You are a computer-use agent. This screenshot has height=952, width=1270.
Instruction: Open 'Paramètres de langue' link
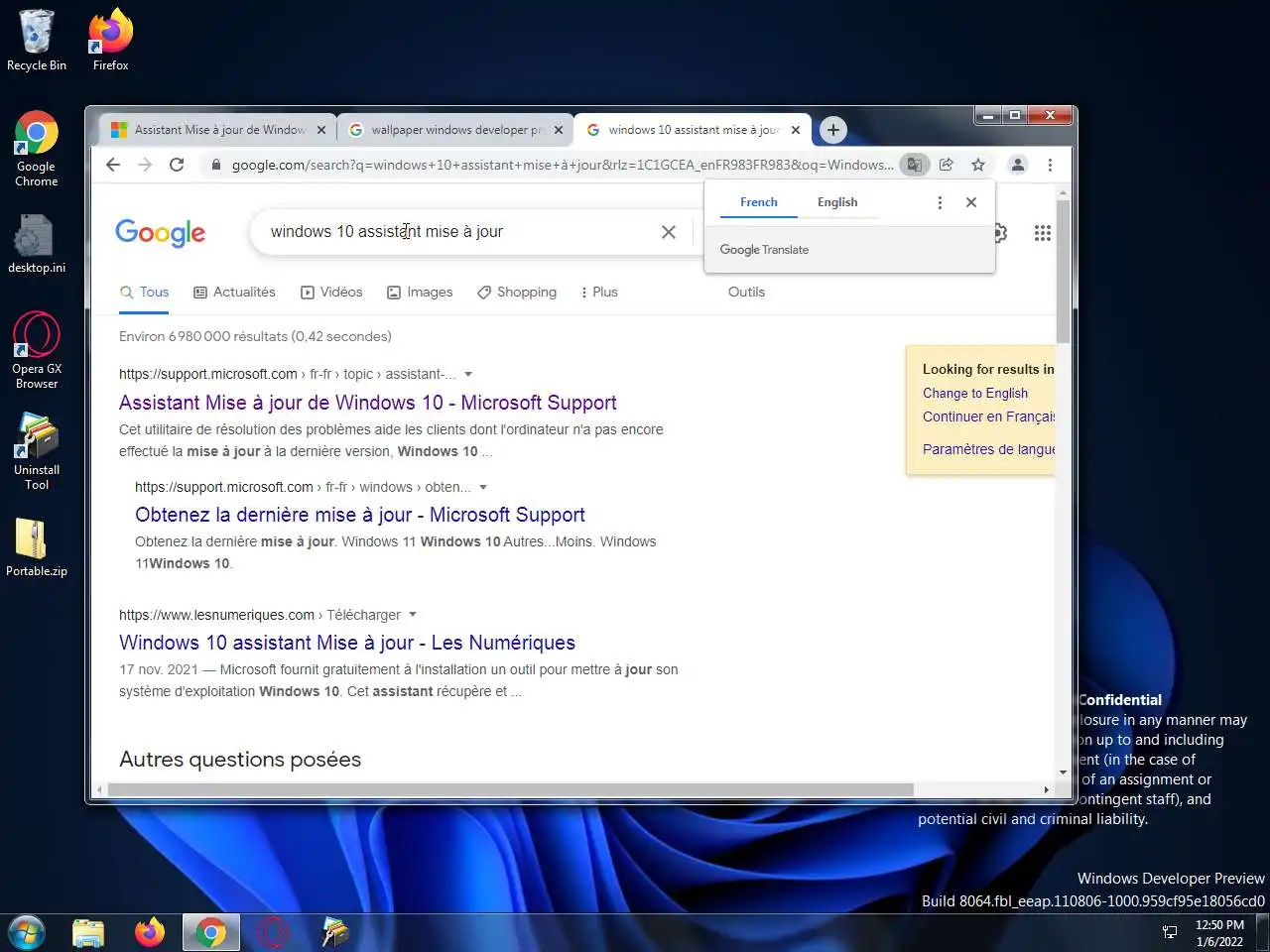tap(988, 449)
